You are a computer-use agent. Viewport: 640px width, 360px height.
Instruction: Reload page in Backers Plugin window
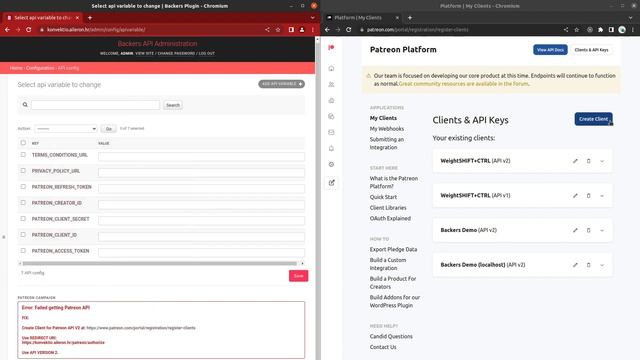[x=29, y=29]
